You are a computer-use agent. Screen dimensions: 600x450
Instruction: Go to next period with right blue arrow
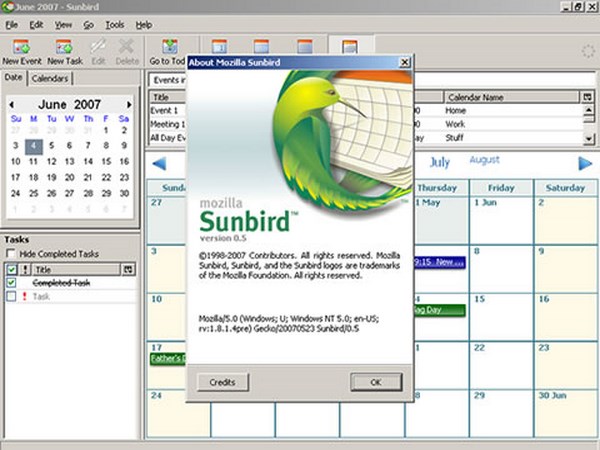pyautogui.click(x=585, y=162)
